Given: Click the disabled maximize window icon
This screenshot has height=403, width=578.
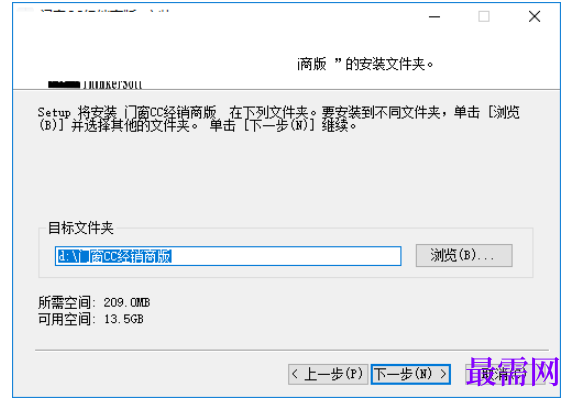Looking at the screenshot, I should 484,17.
